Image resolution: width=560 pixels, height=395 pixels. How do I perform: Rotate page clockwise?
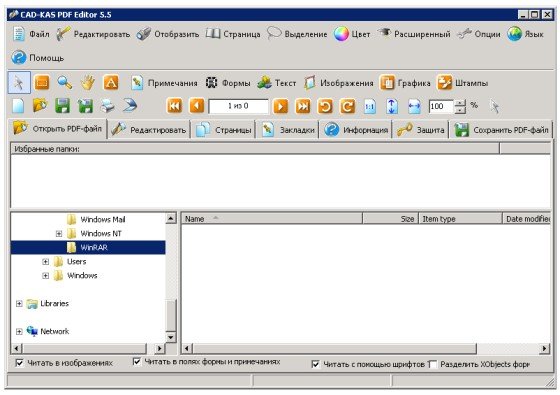(347, 106)
